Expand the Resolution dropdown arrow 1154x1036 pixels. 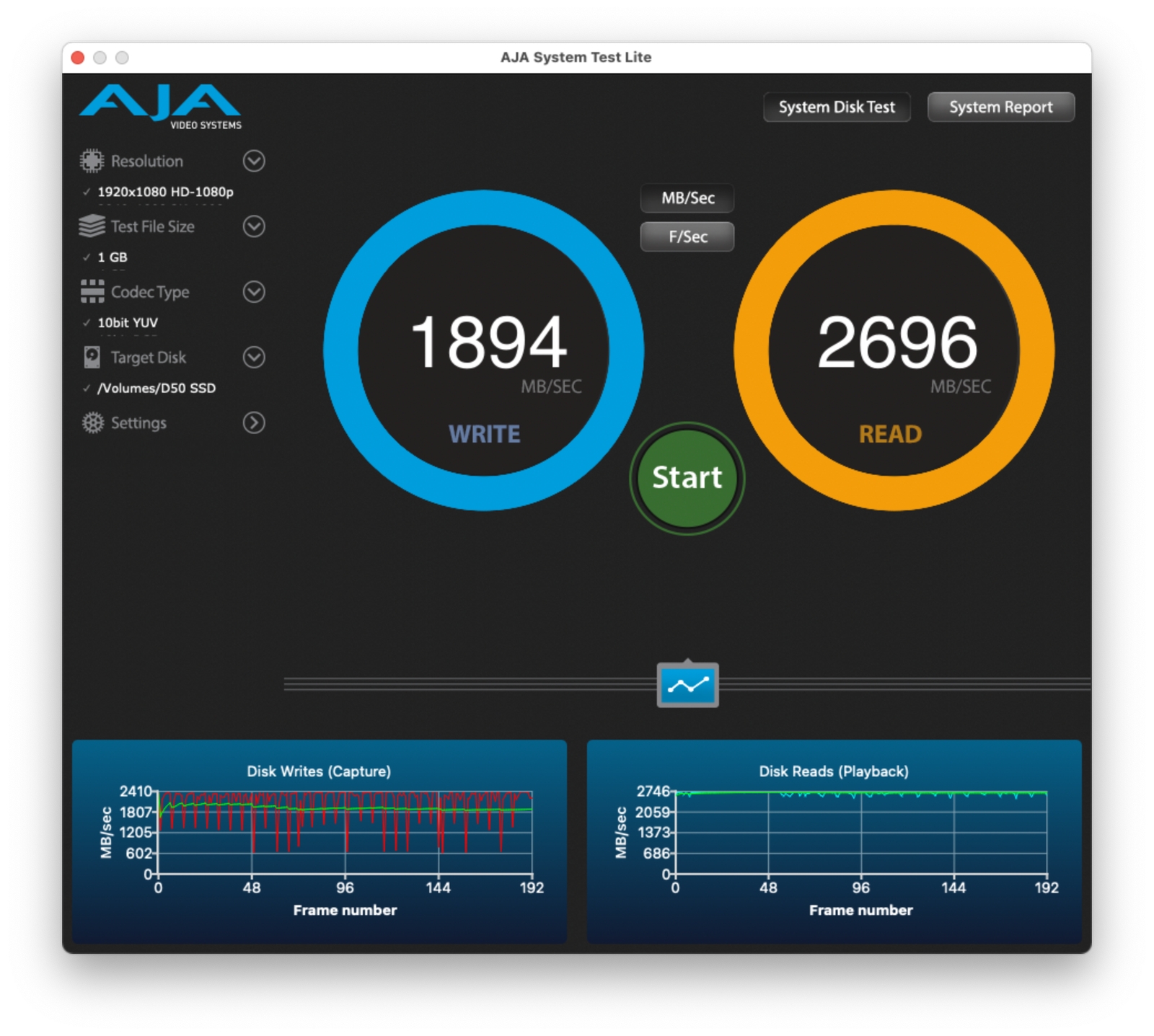click(x=254, y=161)
